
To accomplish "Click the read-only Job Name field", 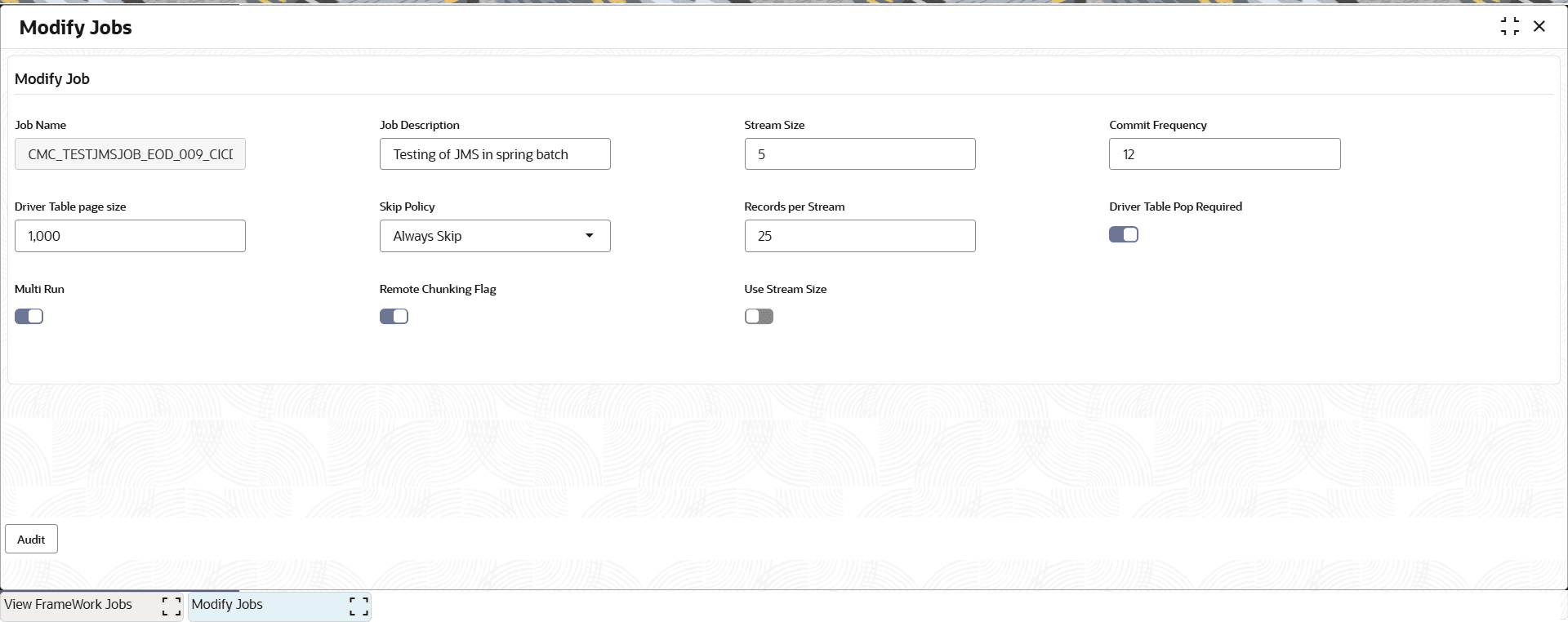I will click(x=130, y=154).
